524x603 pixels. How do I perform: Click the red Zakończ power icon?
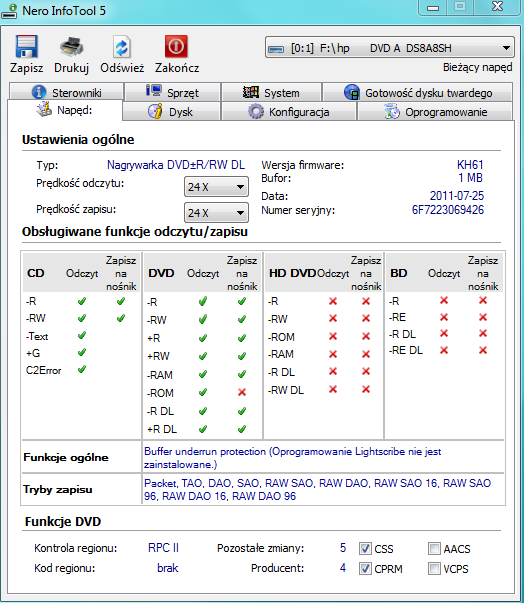[x=176, y=46]
